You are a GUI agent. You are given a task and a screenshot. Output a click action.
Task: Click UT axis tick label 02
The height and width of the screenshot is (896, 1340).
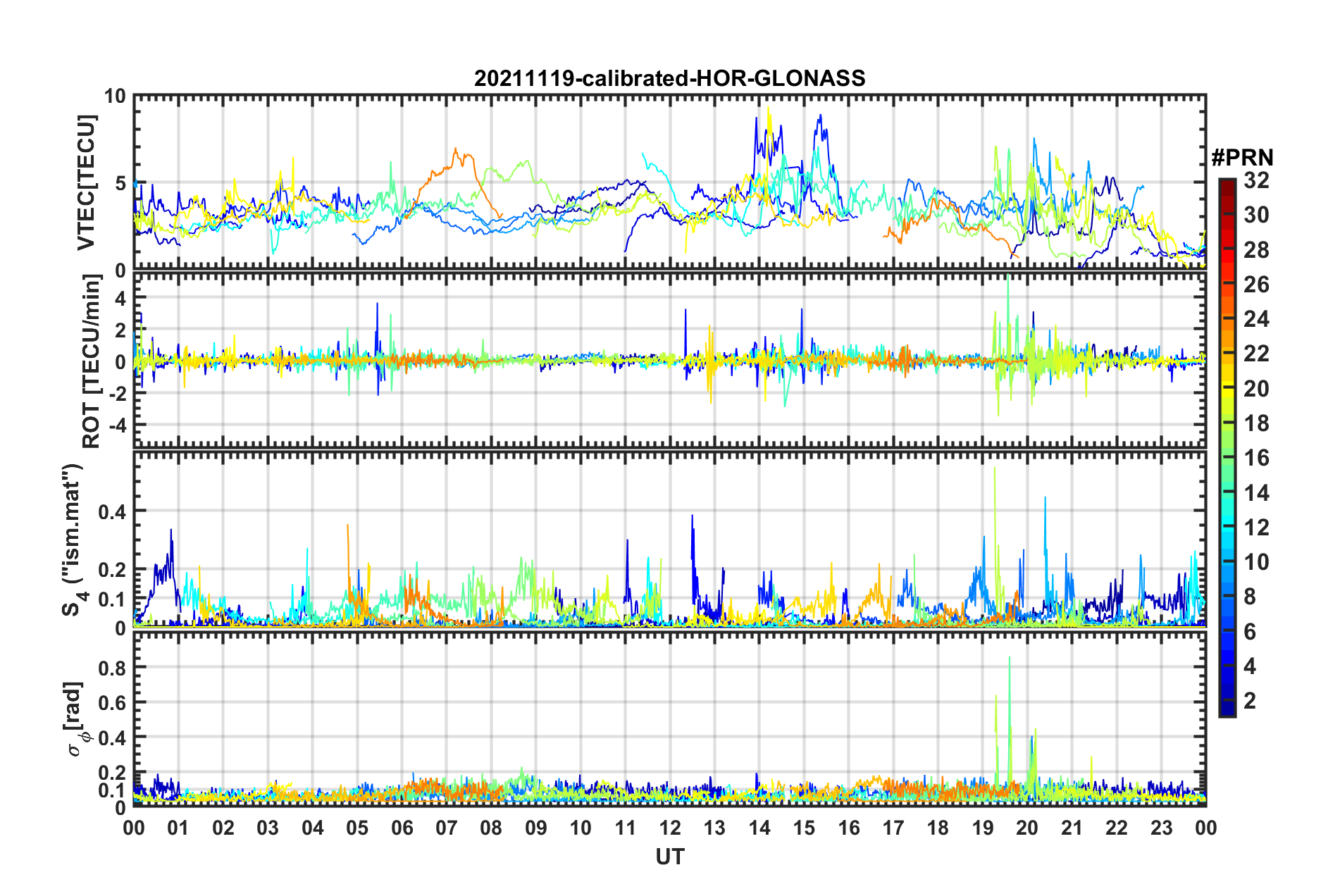(x=223, y=828)
